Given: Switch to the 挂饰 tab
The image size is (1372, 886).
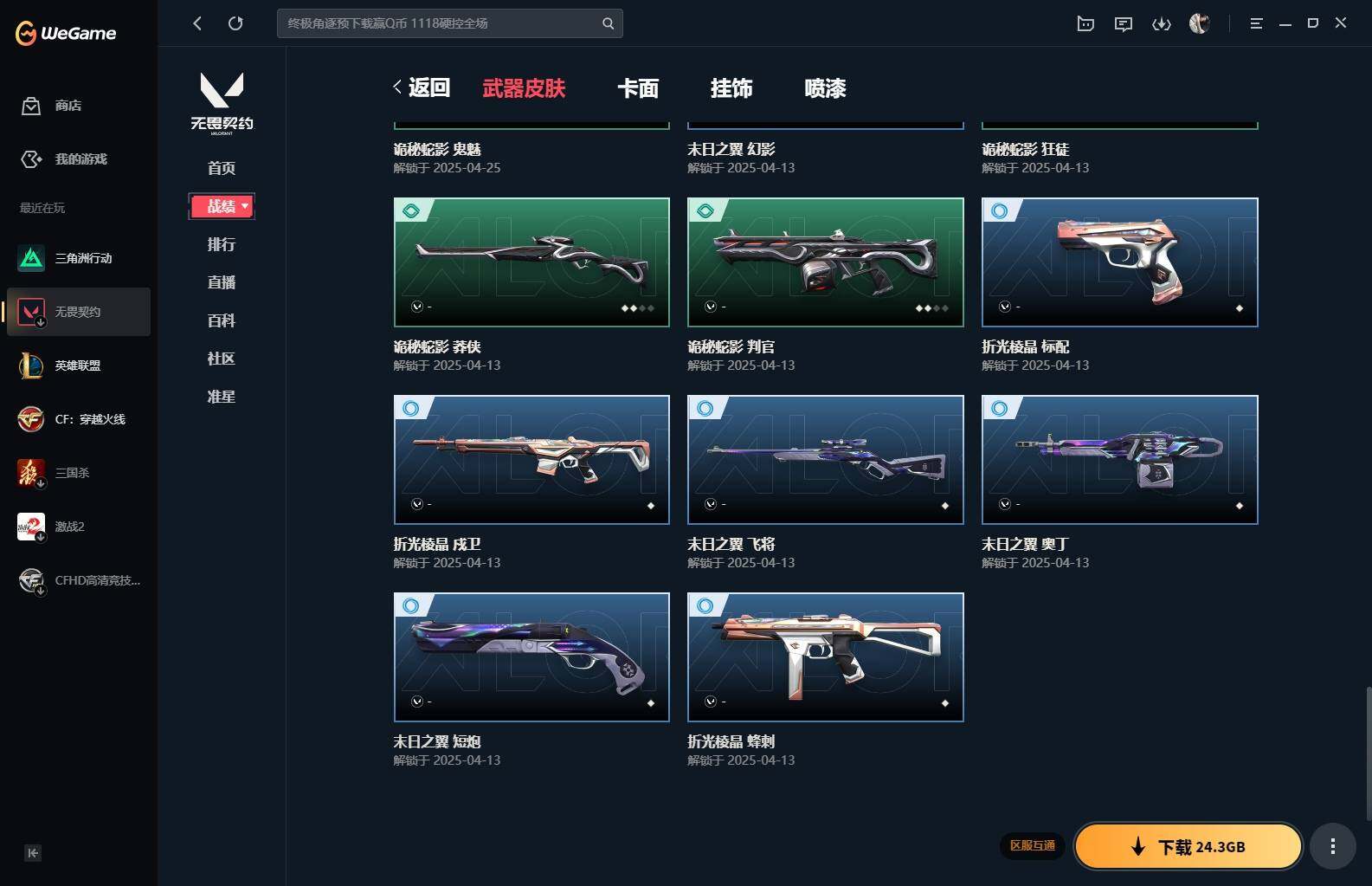Looking at the screenshot, I should pos(731,88).
